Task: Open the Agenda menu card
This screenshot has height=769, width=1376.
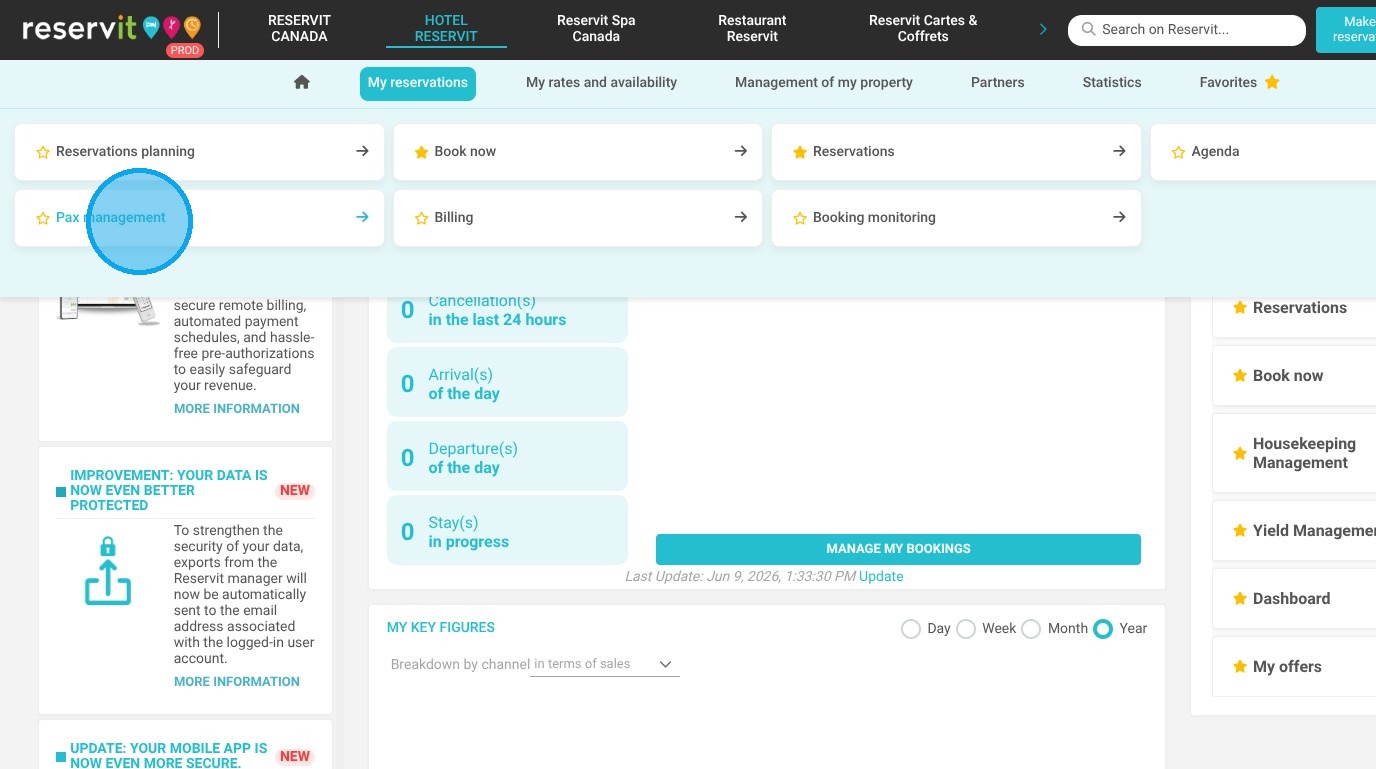Action: (x=1263, y=152)
